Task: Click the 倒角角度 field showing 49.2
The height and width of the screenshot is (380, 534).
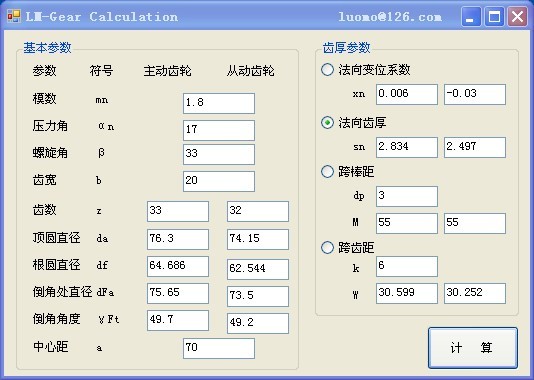Action: (258, 323)
